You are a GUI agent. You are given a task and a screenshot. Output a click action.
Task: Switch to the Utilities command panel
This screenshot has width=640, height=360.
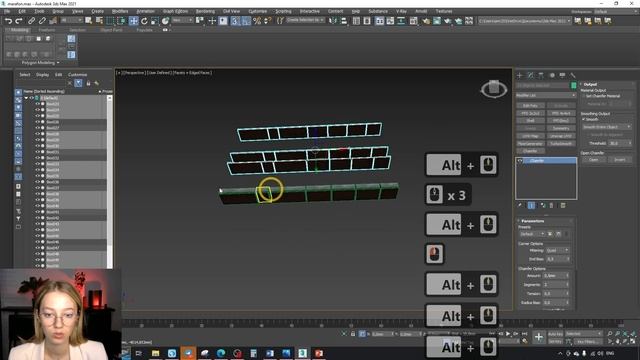tap(573, 76)
